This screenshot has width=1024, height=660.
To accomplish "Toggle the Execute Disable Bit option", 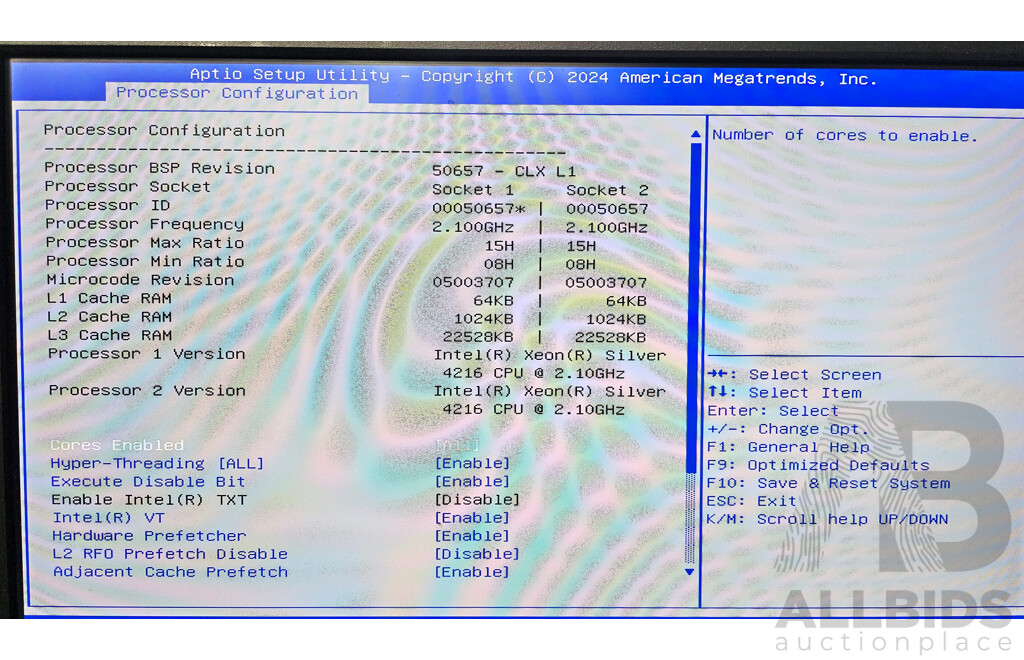I will tap(280, 482).
